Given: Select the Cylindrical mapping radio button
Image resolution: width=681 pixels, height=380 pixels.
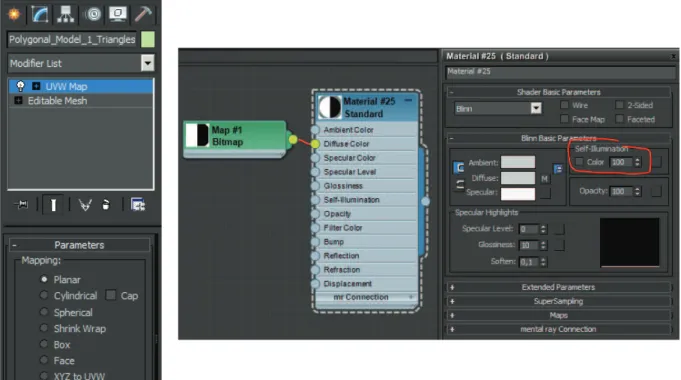Looking at the screenshot, I should coord(43,295).
